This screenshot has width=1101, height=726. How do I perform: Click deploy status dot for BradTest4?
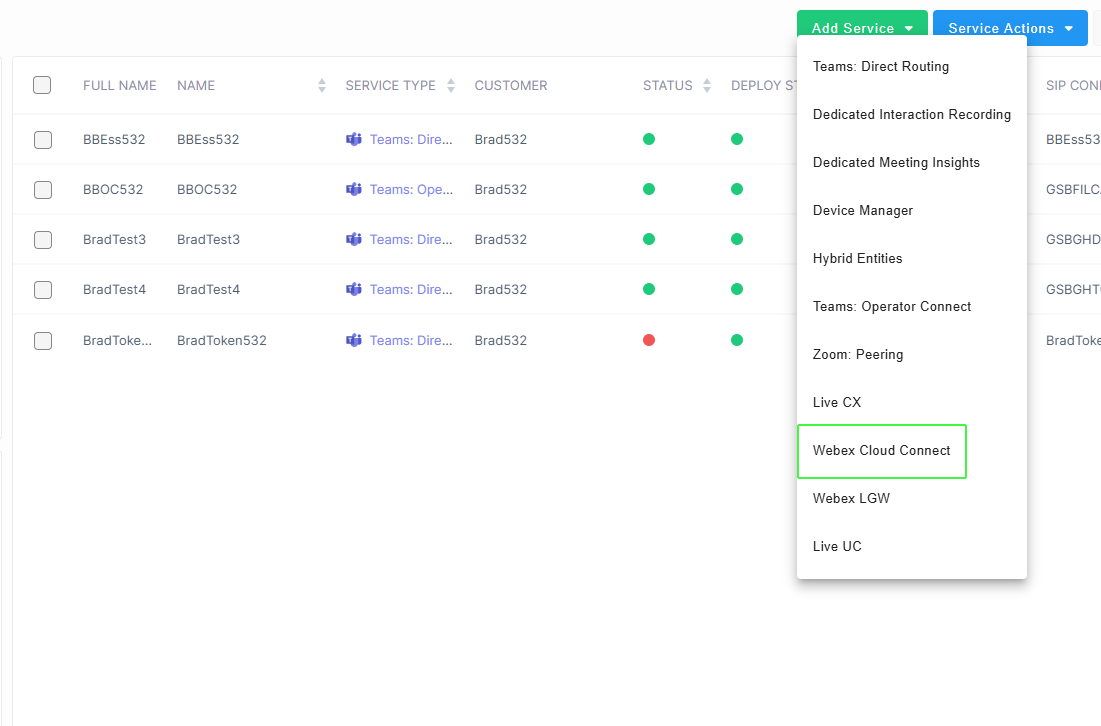coord(737,289)
